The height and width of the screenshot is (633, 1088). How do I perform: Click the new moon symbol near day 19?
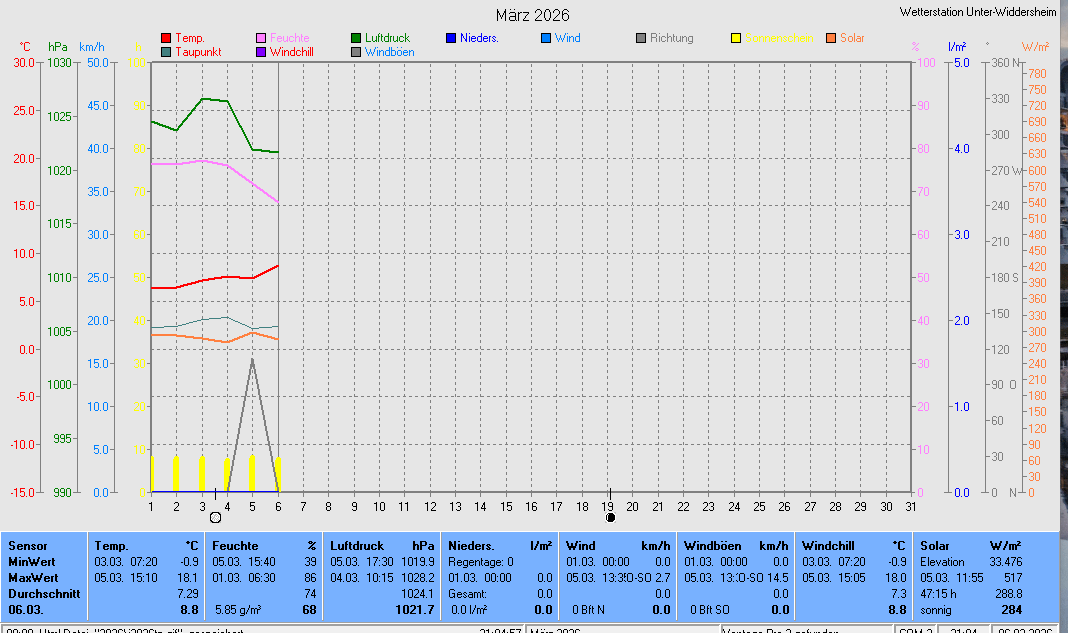pos(610,517)
